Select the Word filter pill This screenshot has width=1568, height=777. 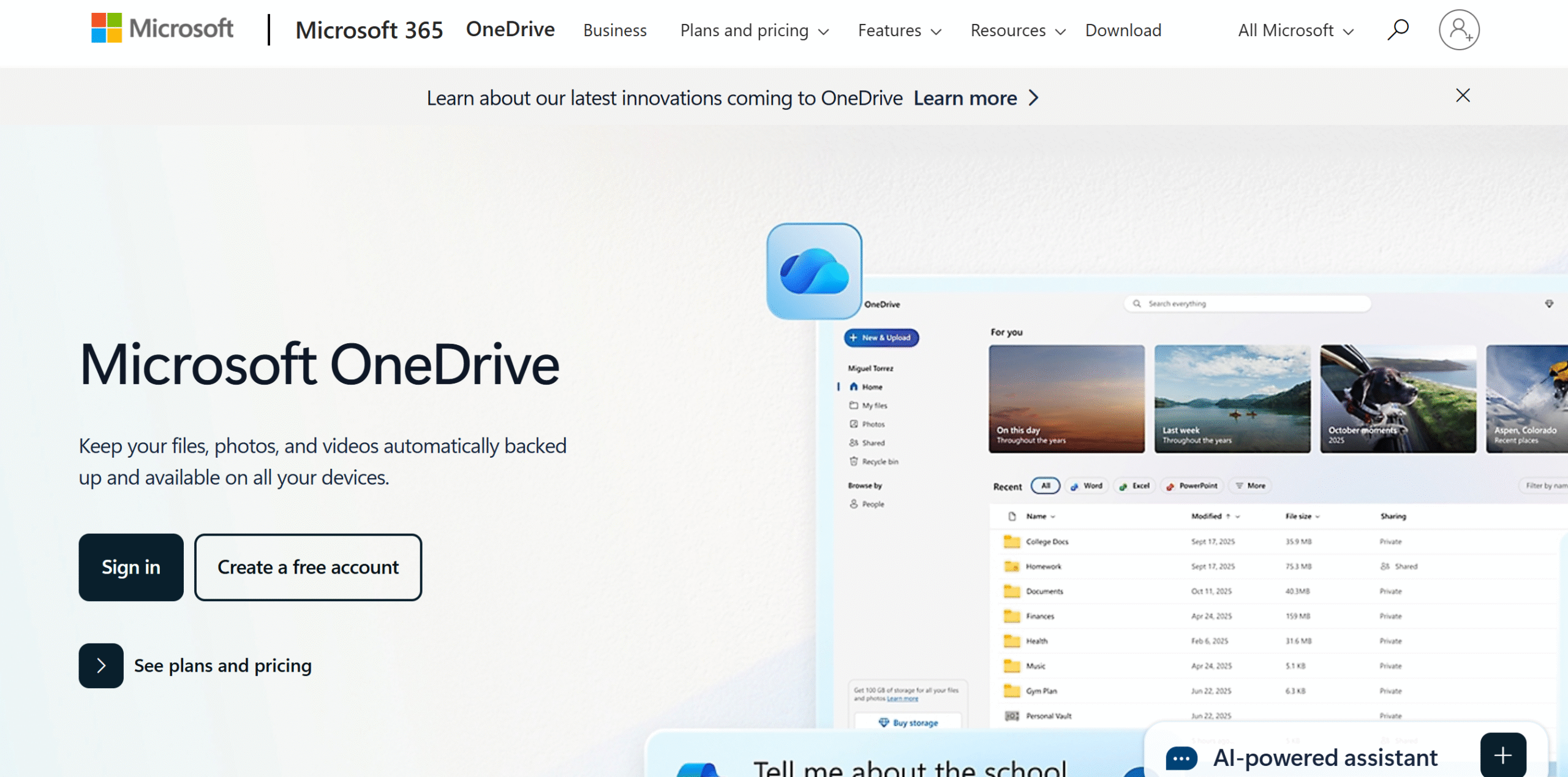click(1087, 485)
